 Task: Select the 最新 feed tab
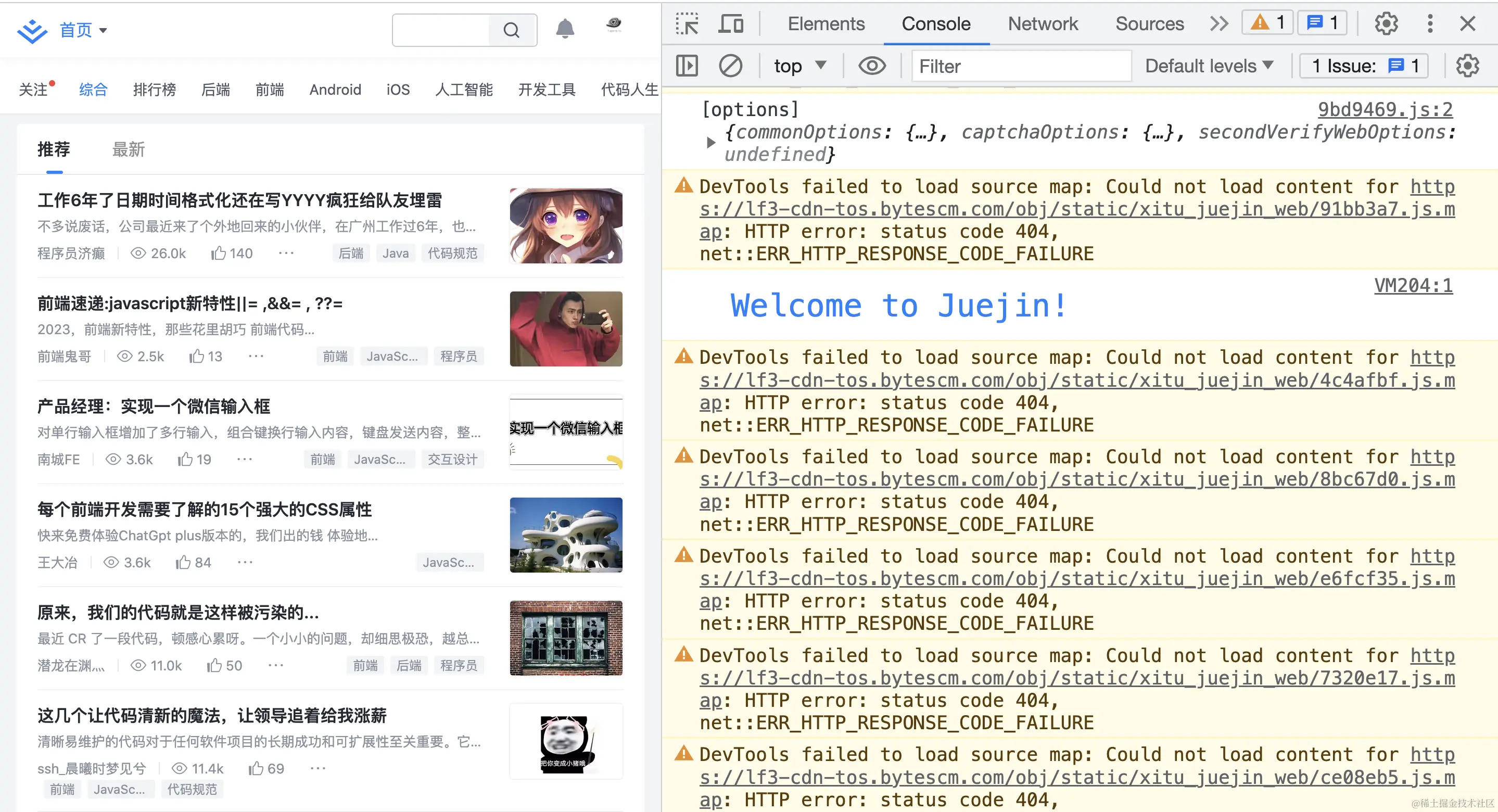tap(128, 149)
